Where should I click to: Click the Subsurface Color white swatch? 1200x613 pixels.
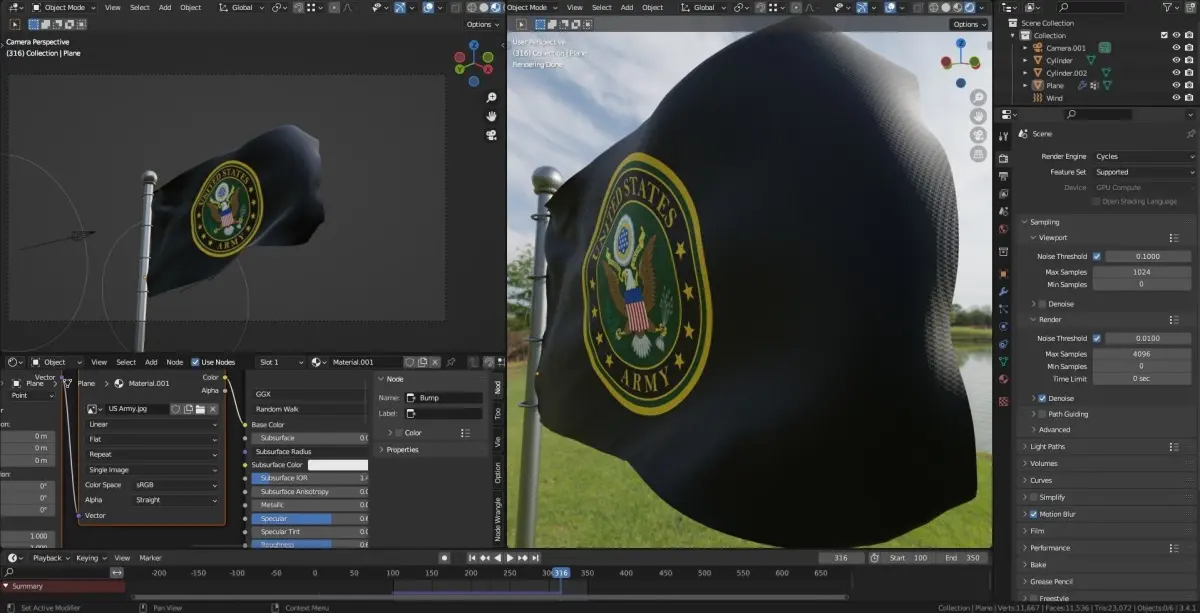pos(338,465)
